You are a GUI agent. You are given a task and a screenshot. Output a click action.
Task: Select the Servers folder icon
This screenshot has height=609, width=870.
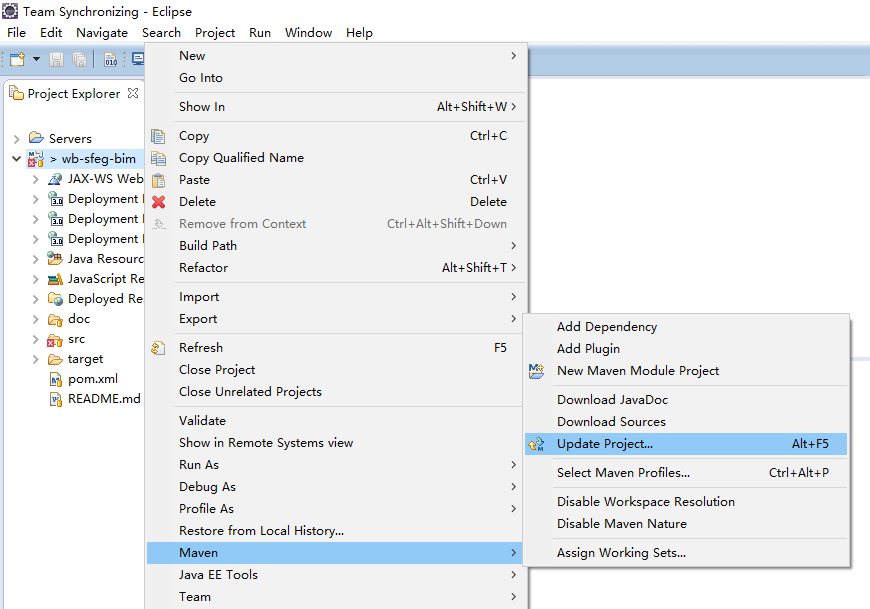click(36, 138)
